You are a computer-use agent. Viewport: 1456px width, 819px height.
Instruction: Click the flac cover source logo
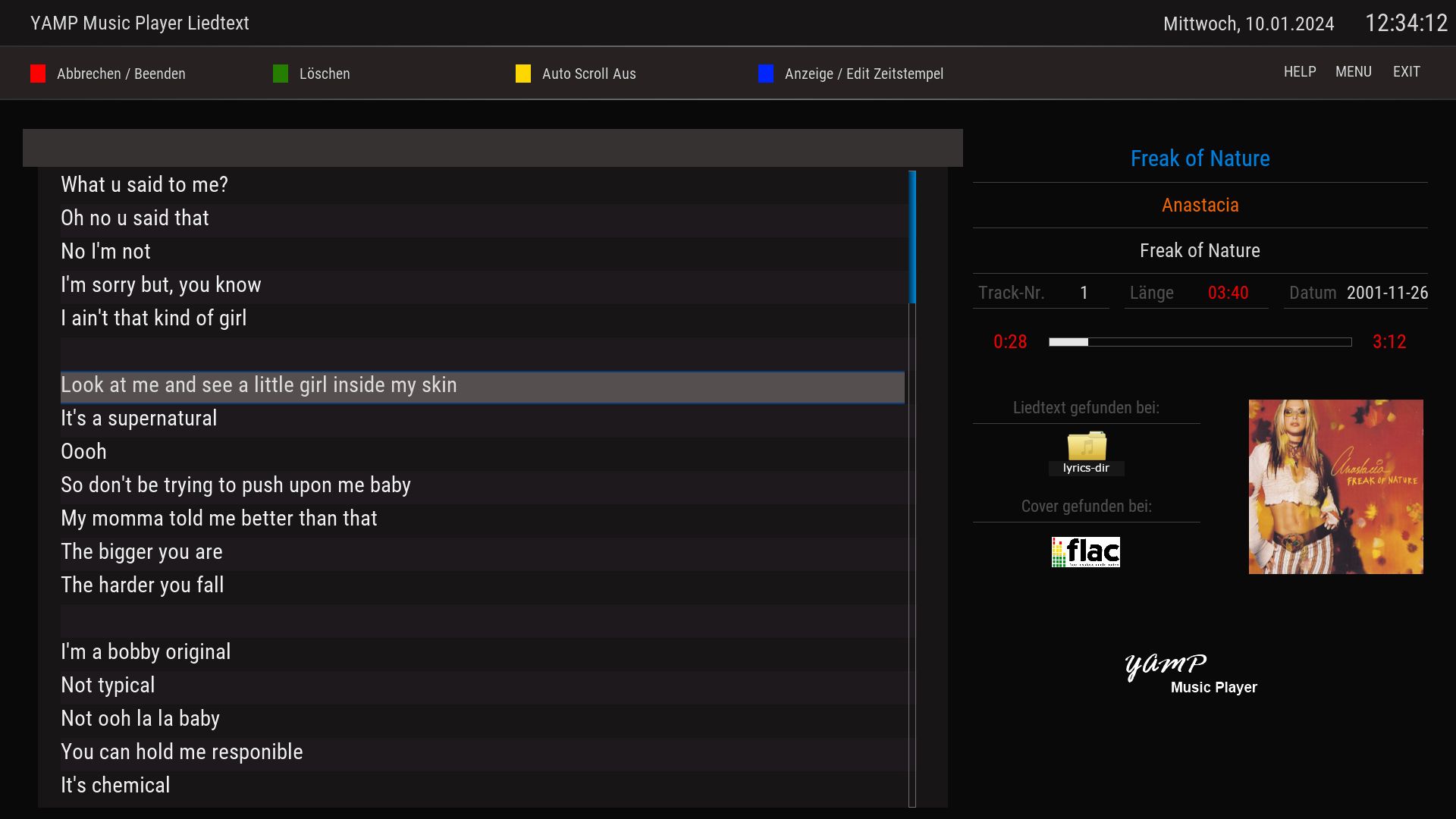click(x=1086, y=552)
